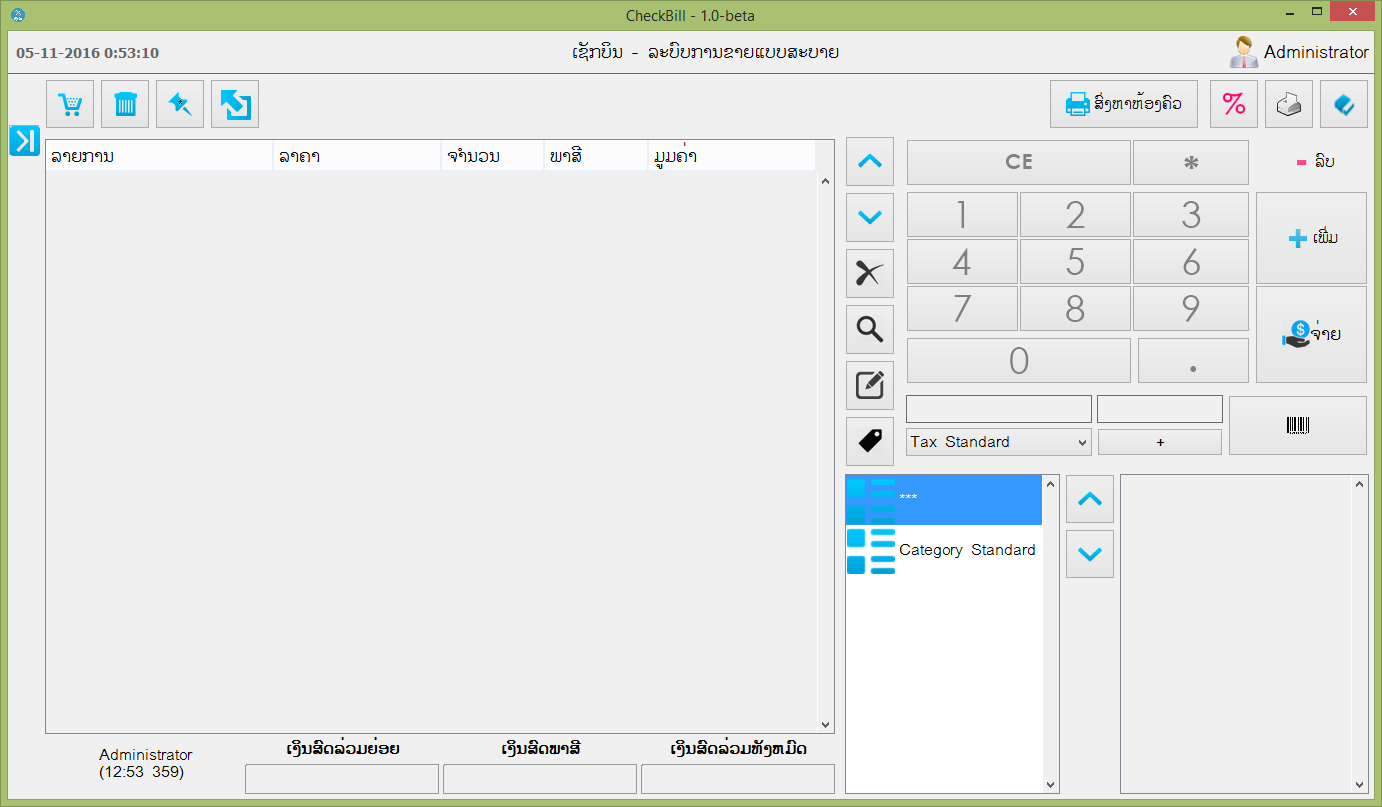Click the pink percent discount icon
This screenshot has height=807, width=1382.
pos(1234,104)
